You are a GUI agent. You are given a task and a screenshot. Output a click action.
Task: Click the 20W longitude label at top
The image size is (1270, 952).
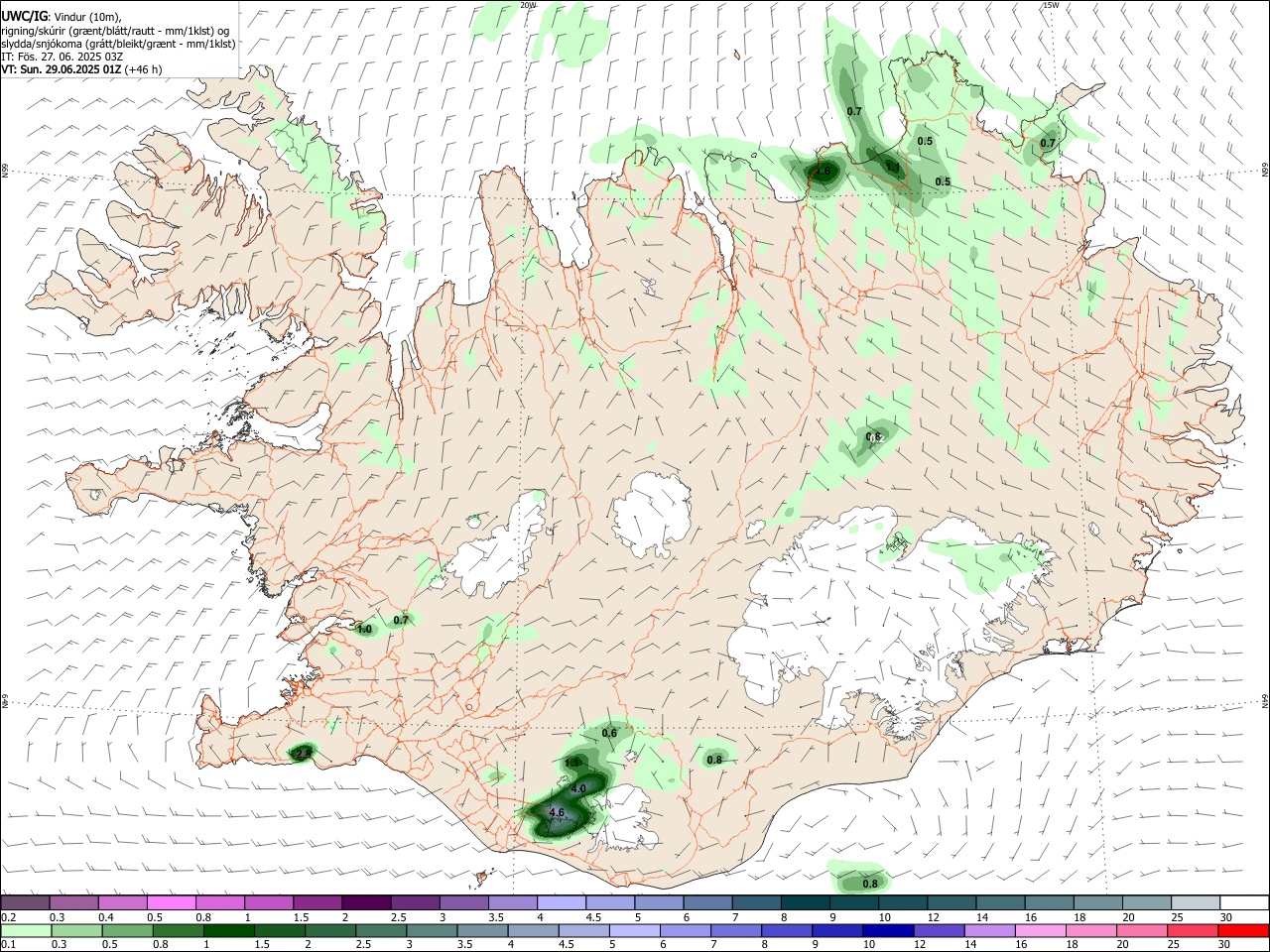[528, 5]
